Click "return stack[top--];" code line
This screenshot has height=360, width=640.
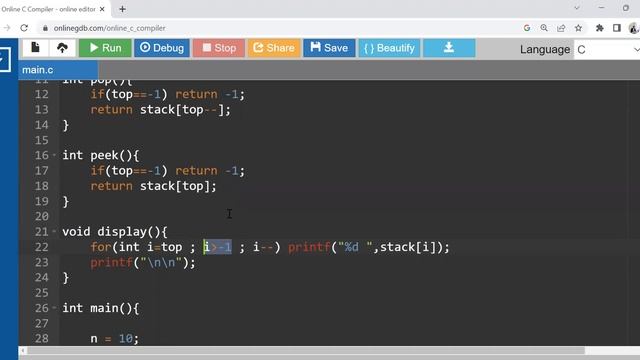(160, 109)
